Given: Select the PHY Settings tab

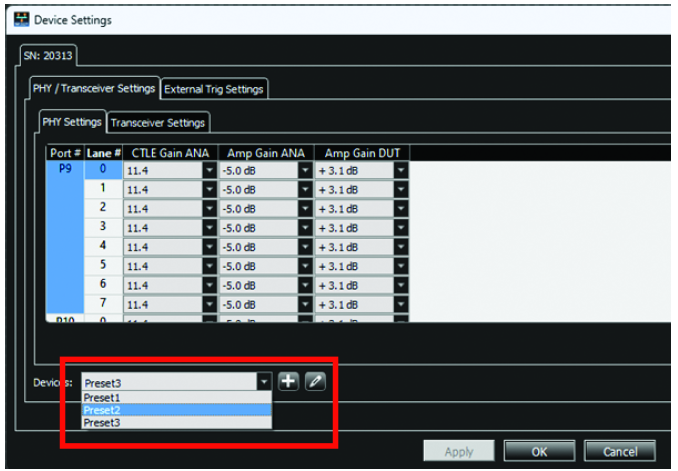Looking at the screenshot, I should (x=72, y=122).
